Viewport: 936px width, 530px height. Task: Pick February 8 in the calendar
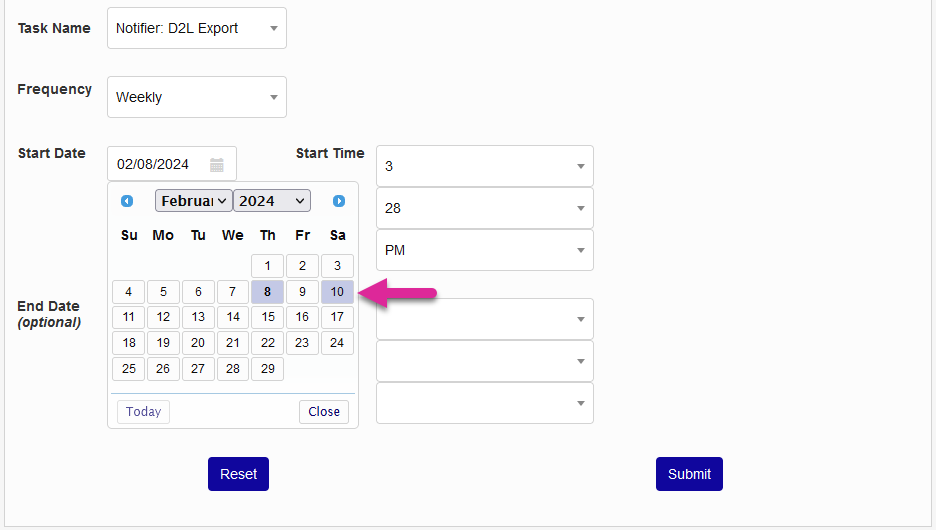click(267, 292)
